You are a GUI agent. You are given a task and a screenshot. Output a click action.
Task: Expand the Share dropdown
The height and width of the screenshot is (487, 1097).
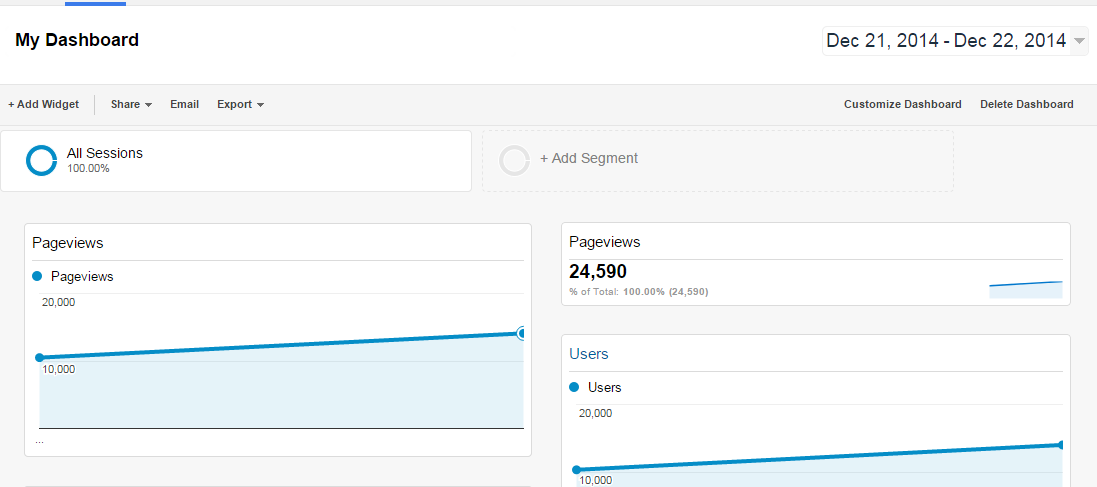pyautogui.click(x=132, y=104)
